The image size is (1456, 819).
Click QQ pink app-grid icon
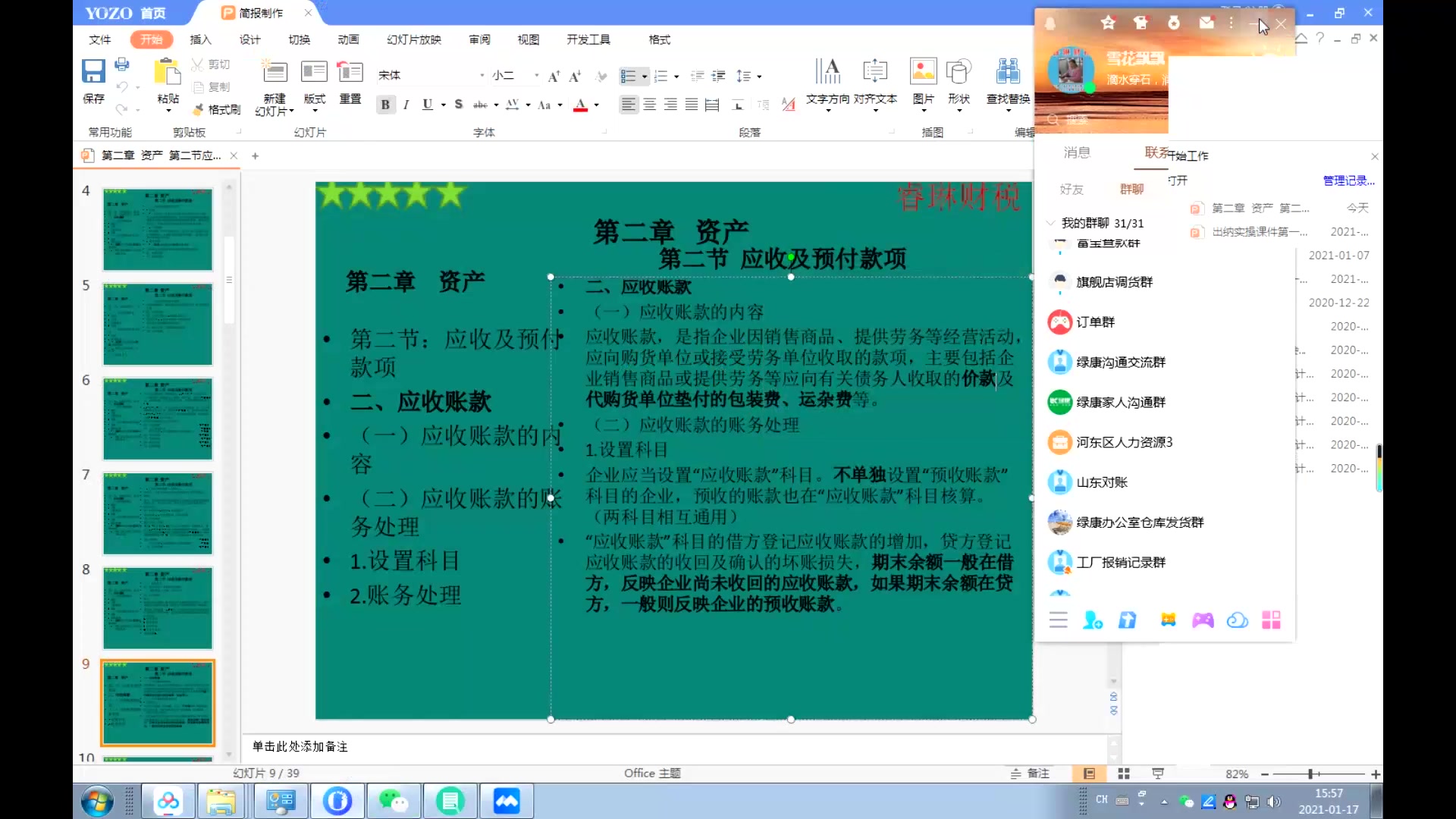pyautogui.click(x=1272, y=620)
